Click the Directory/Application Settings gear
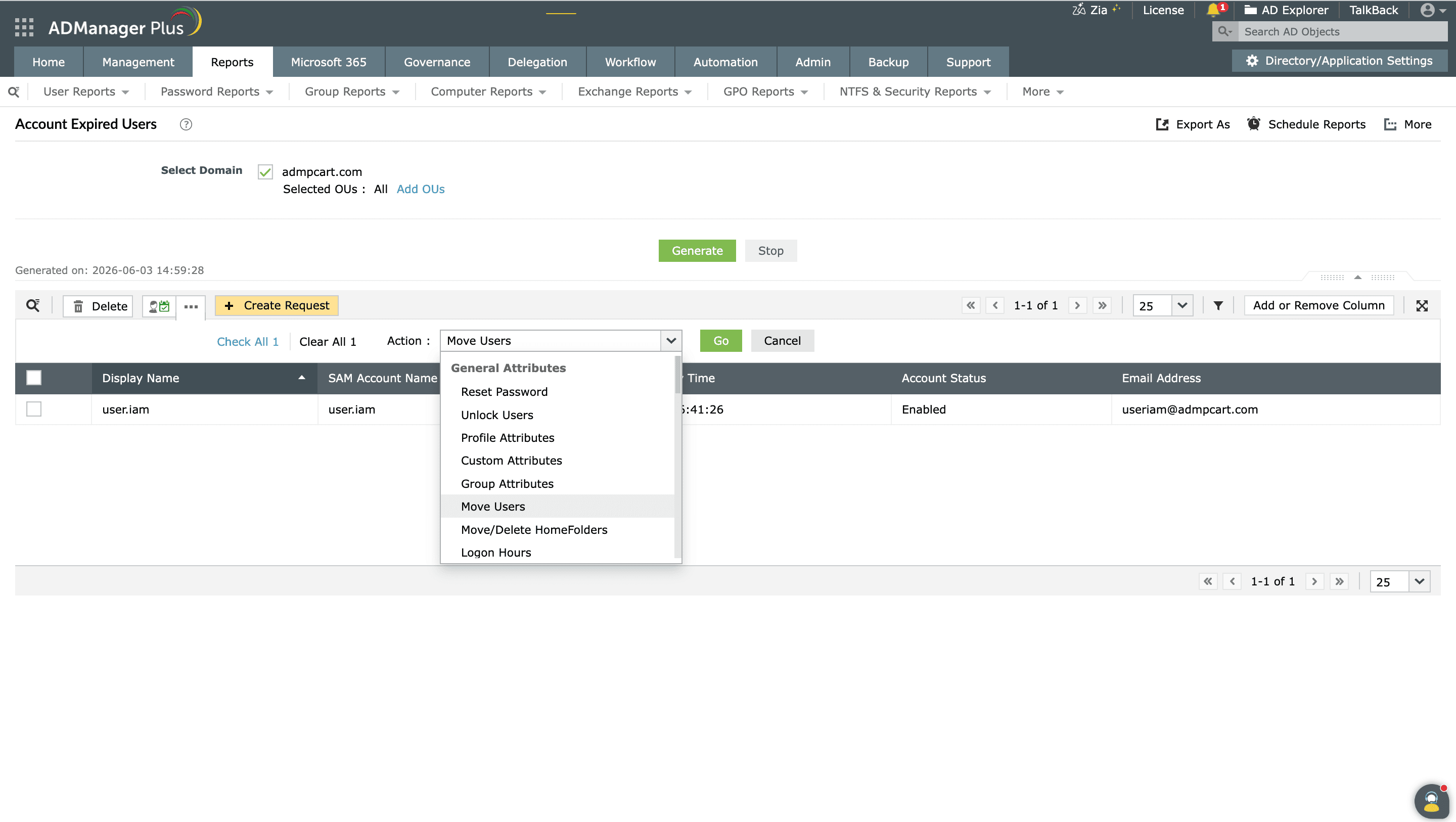The image size is (1456, 822). click(x=1252, y=61)
